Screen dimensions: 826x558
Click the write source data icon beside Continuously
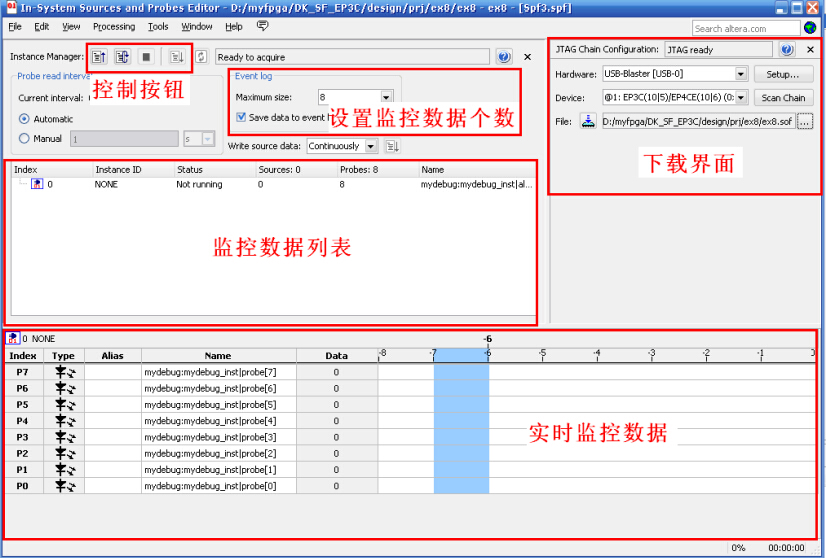(x=392, y=146)
